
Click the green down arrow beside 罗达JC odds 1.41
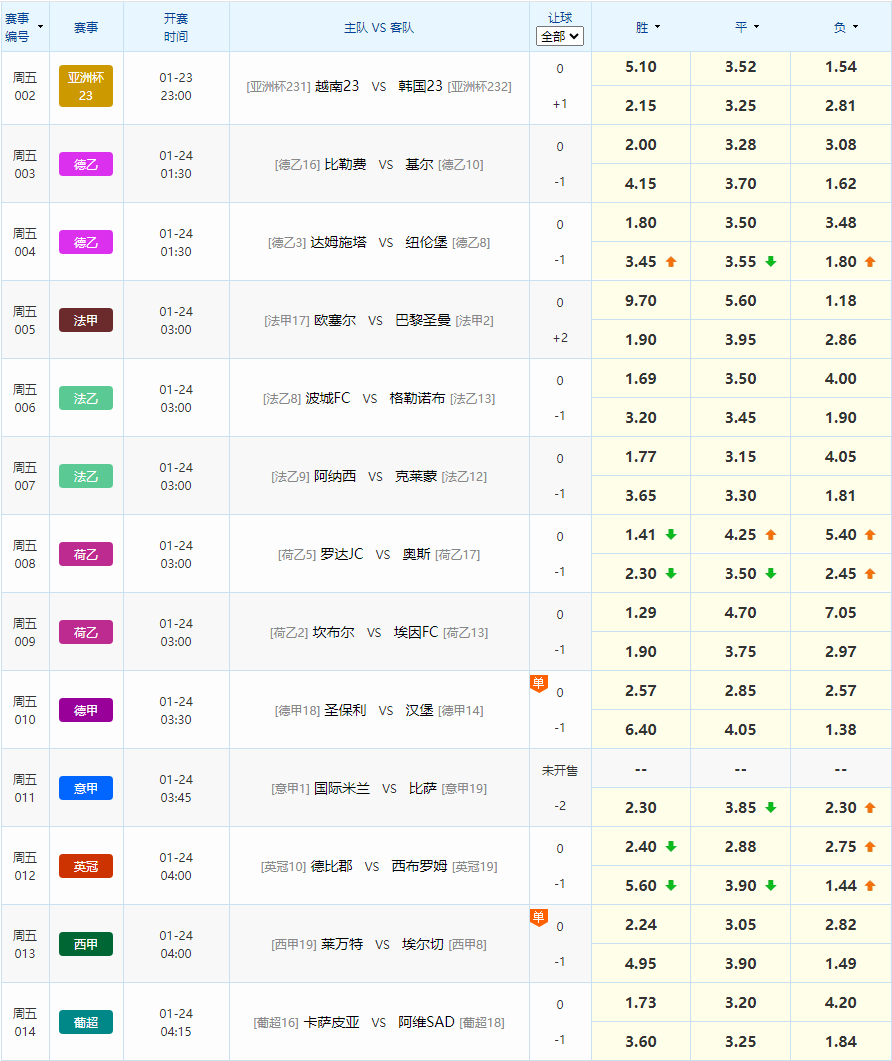tap(670, 534)
